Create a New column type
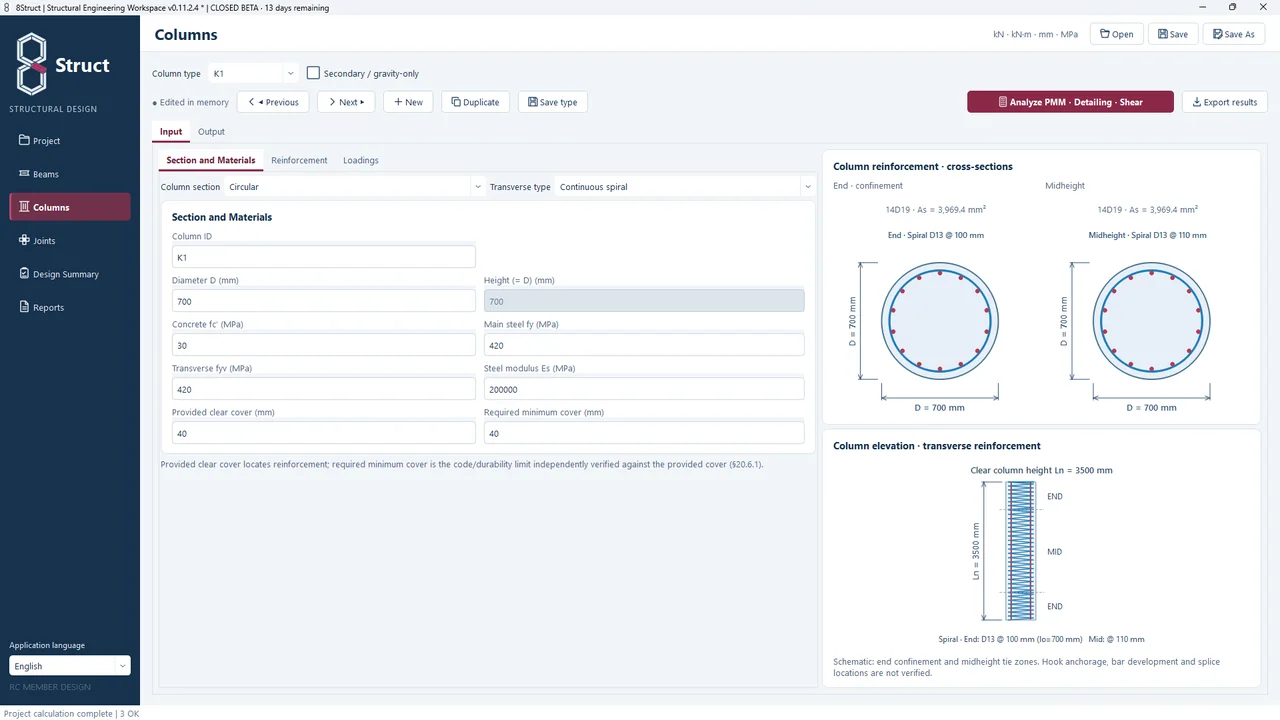The width and height of the screenshot is (1280, 720). (408, 102)
